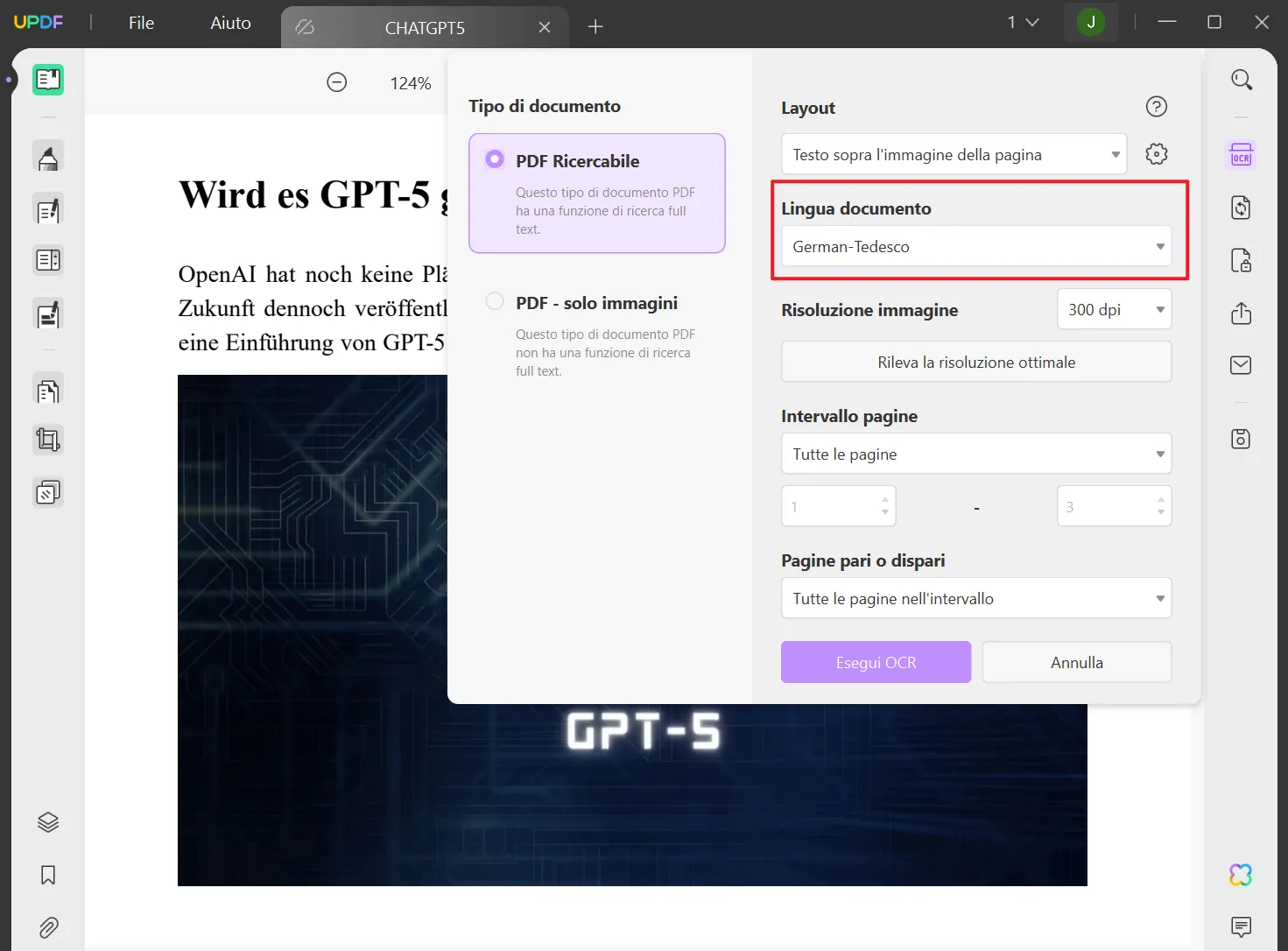Expand the window count dropdown showing 1
Screen dimensions: 1288x951
tap(1023, 23)
